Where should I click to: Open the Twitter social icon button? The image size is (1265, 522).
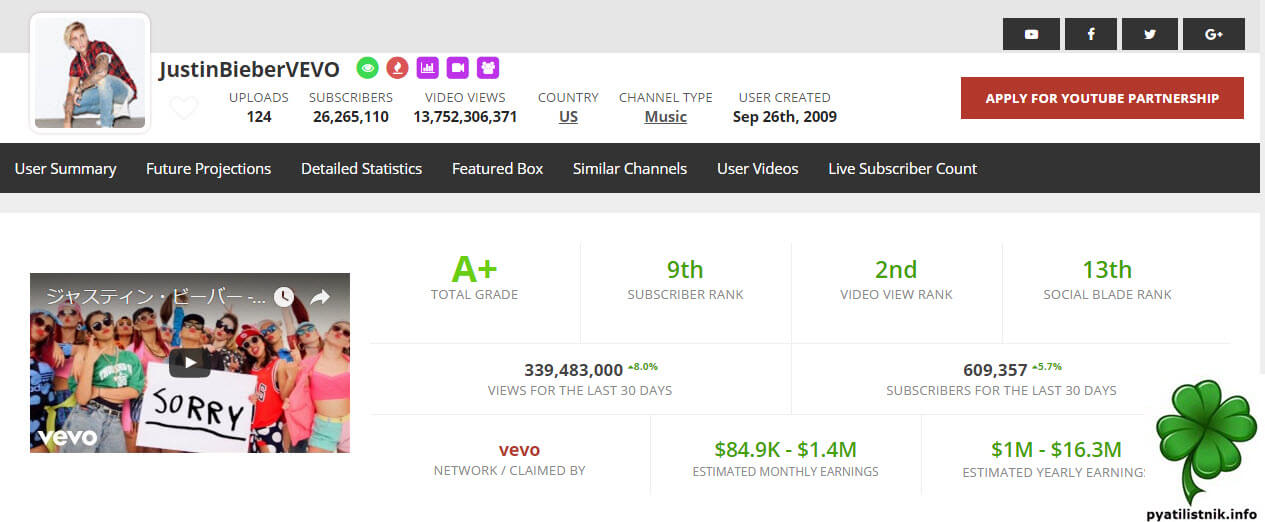1150,34
